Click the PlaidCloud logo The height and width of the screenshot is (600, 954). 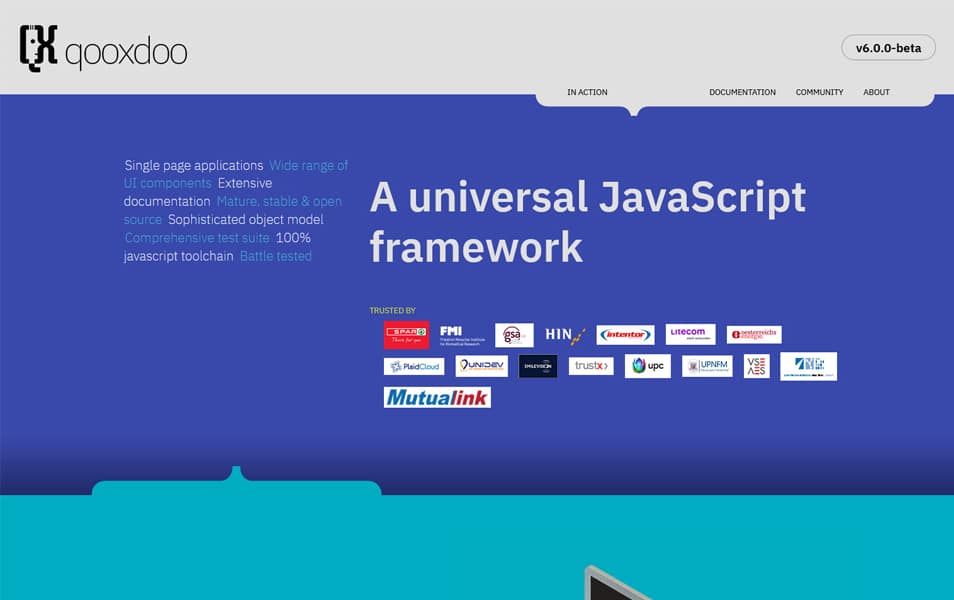414,366
